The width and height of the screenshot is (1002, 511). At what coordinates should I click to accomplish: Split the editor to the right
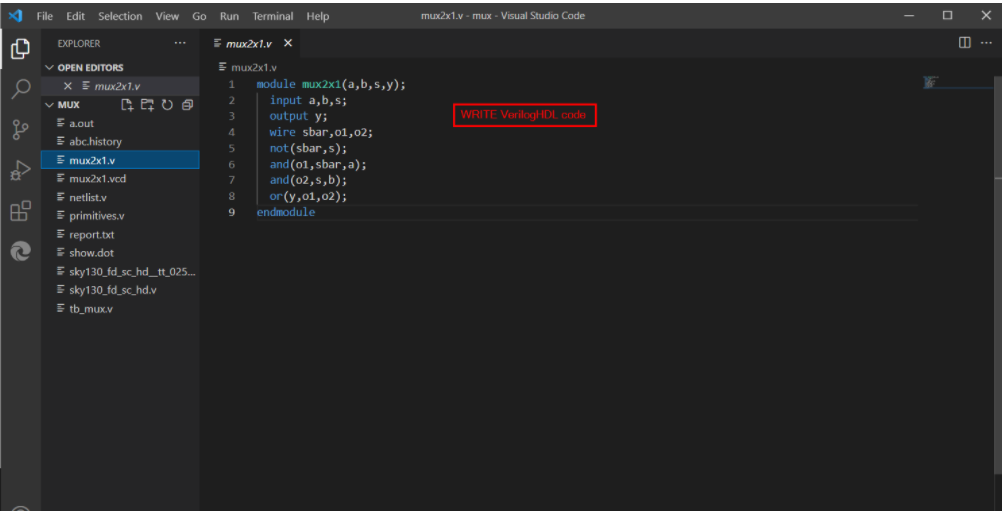tap(965, 43)
